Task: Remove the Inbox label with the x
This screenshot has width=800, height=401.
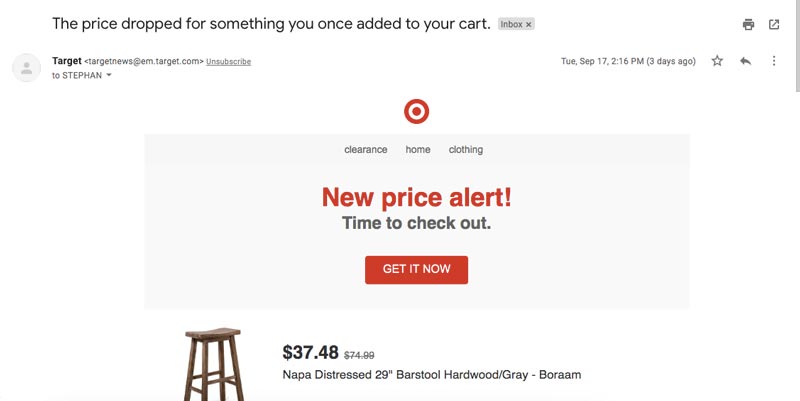Action: pyautogui.click(x=529, y=24)
